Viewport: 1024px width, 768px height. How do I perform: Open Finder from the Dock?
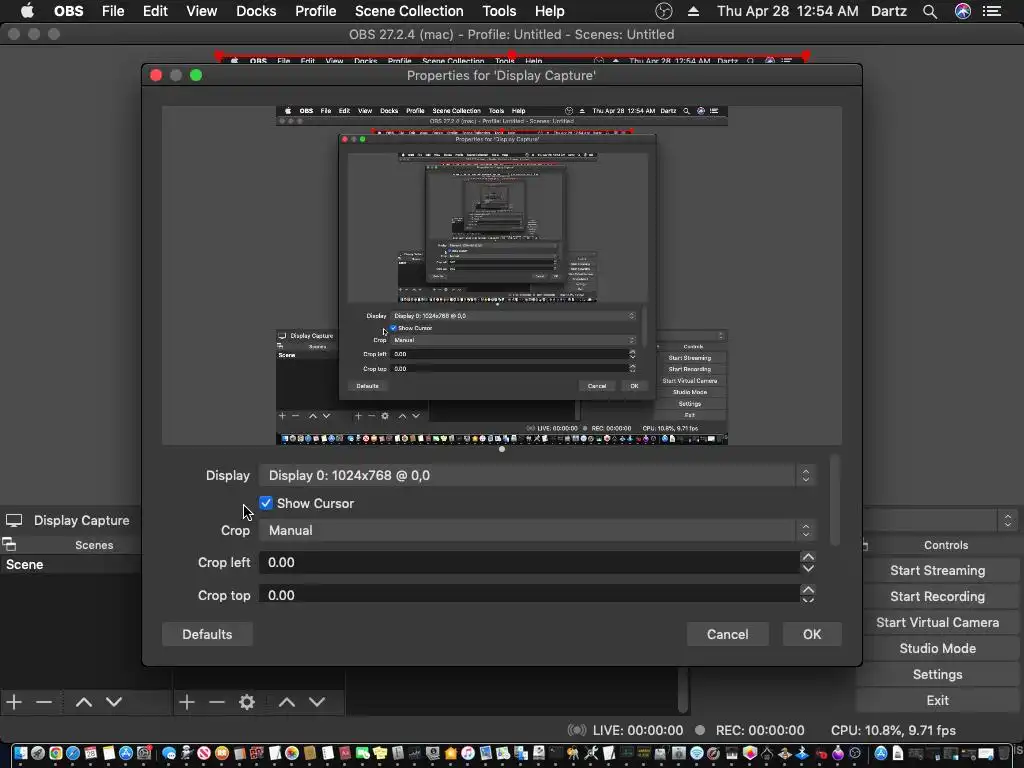pyautogui.click(x=21, y=753)
